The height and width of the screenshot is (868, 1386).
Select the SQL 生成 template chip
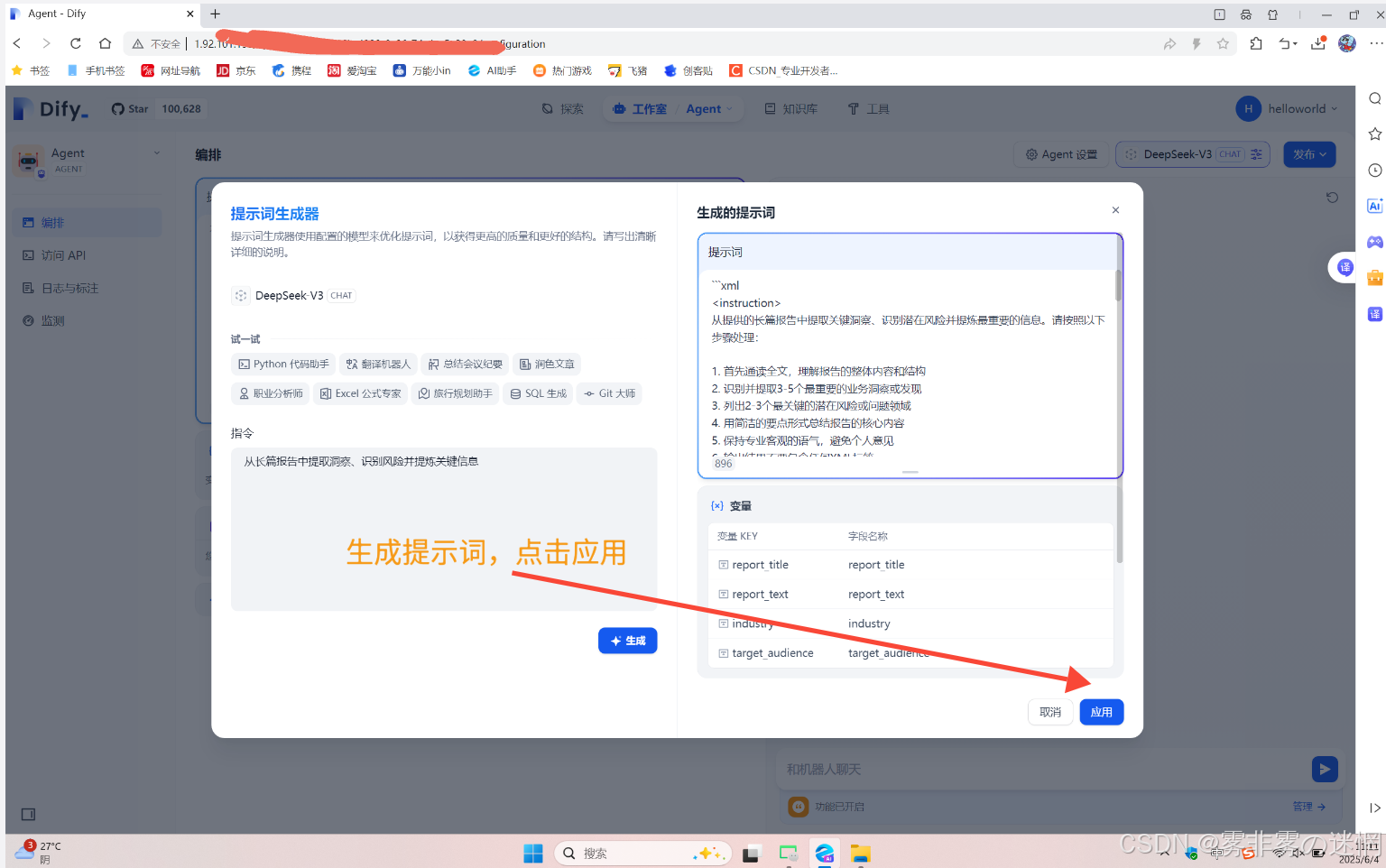click(538, 393)
